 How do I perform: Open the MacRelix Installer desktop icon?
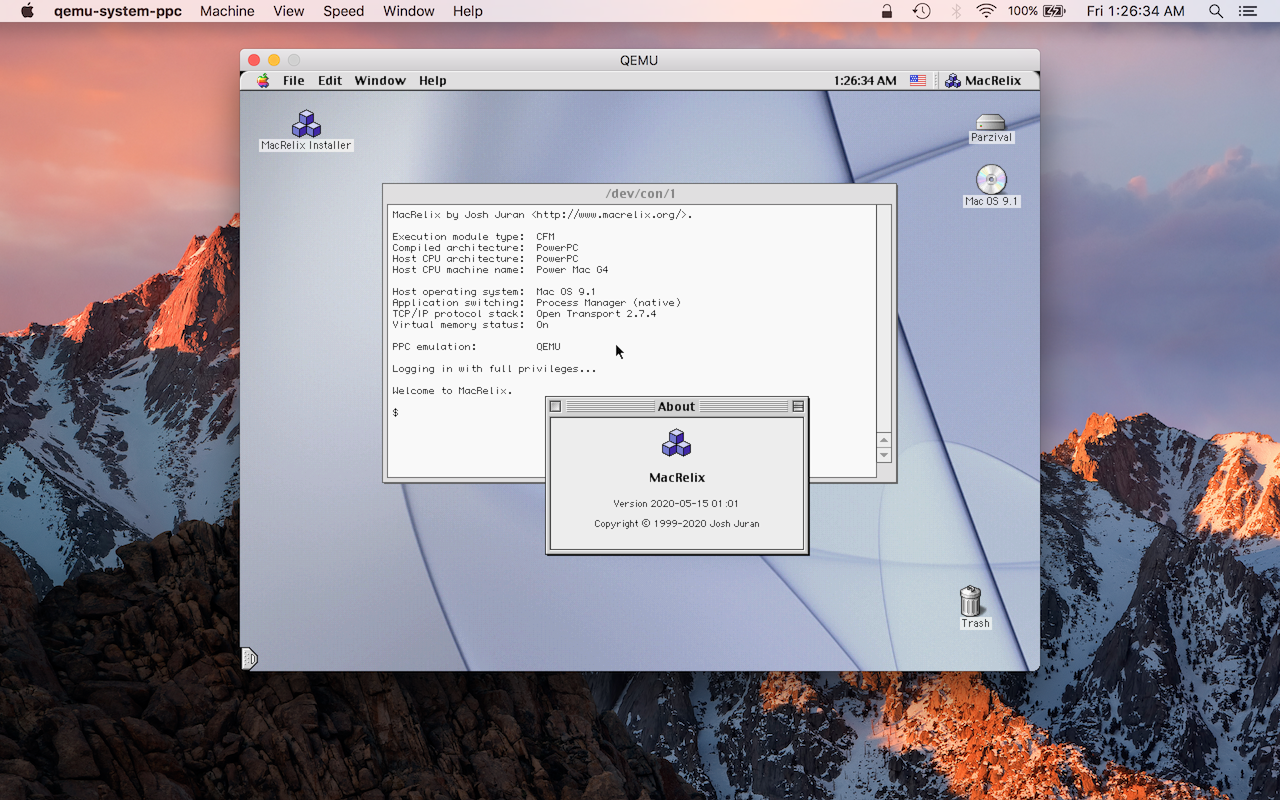[x=306, y=125]
